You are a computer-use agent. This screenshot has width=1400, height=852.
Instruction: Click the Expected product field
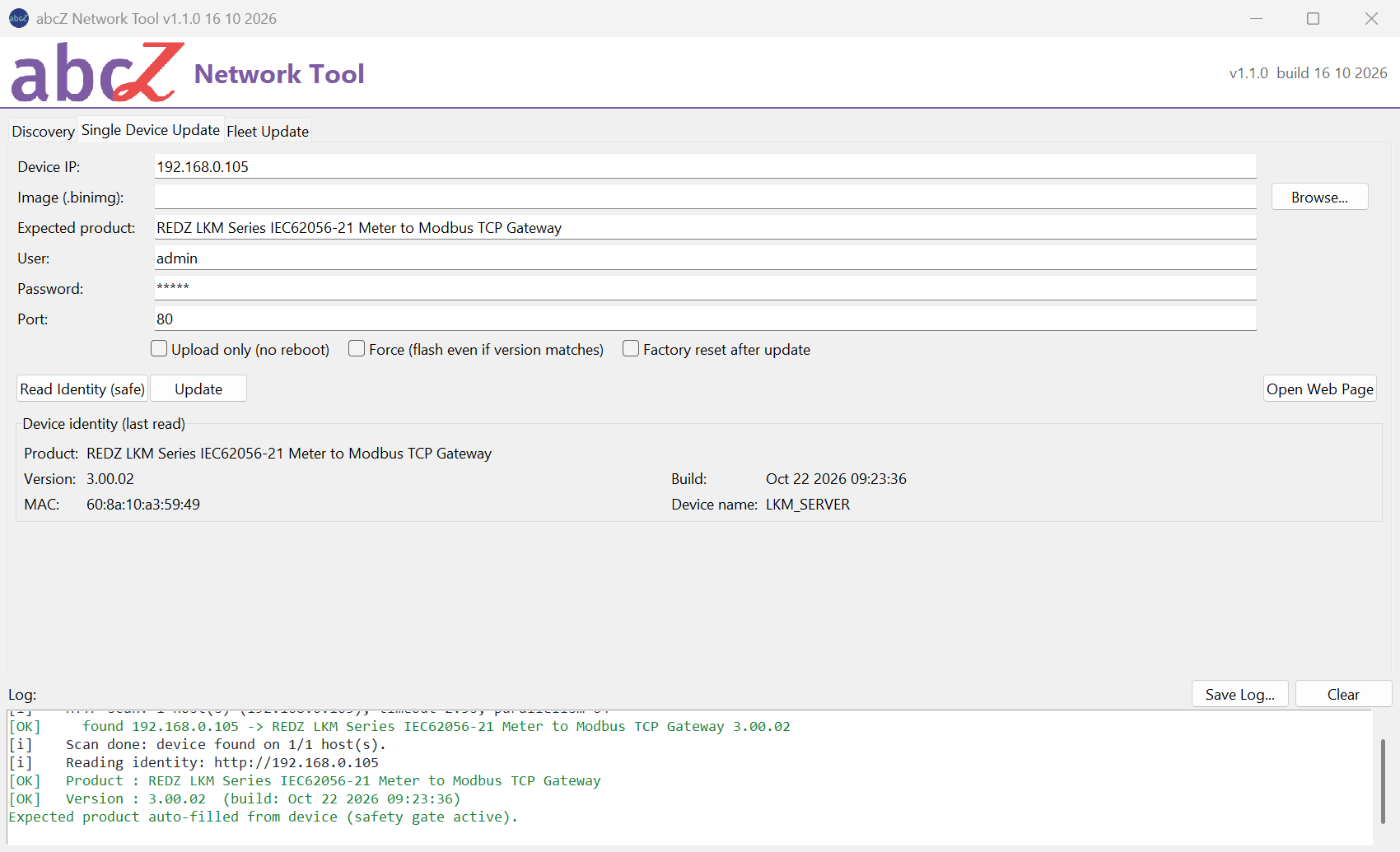pos(705,227)
